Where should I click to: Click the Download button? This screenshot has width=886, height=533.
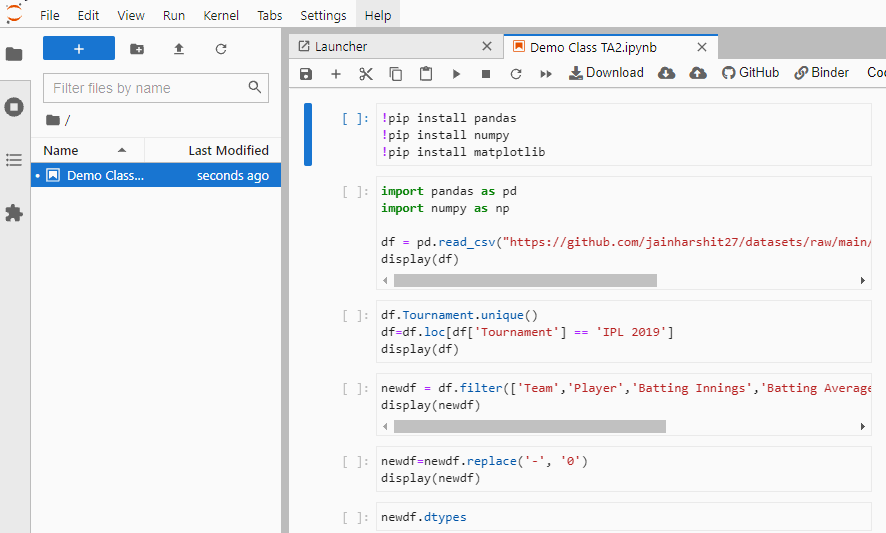(x=606, y=73)
